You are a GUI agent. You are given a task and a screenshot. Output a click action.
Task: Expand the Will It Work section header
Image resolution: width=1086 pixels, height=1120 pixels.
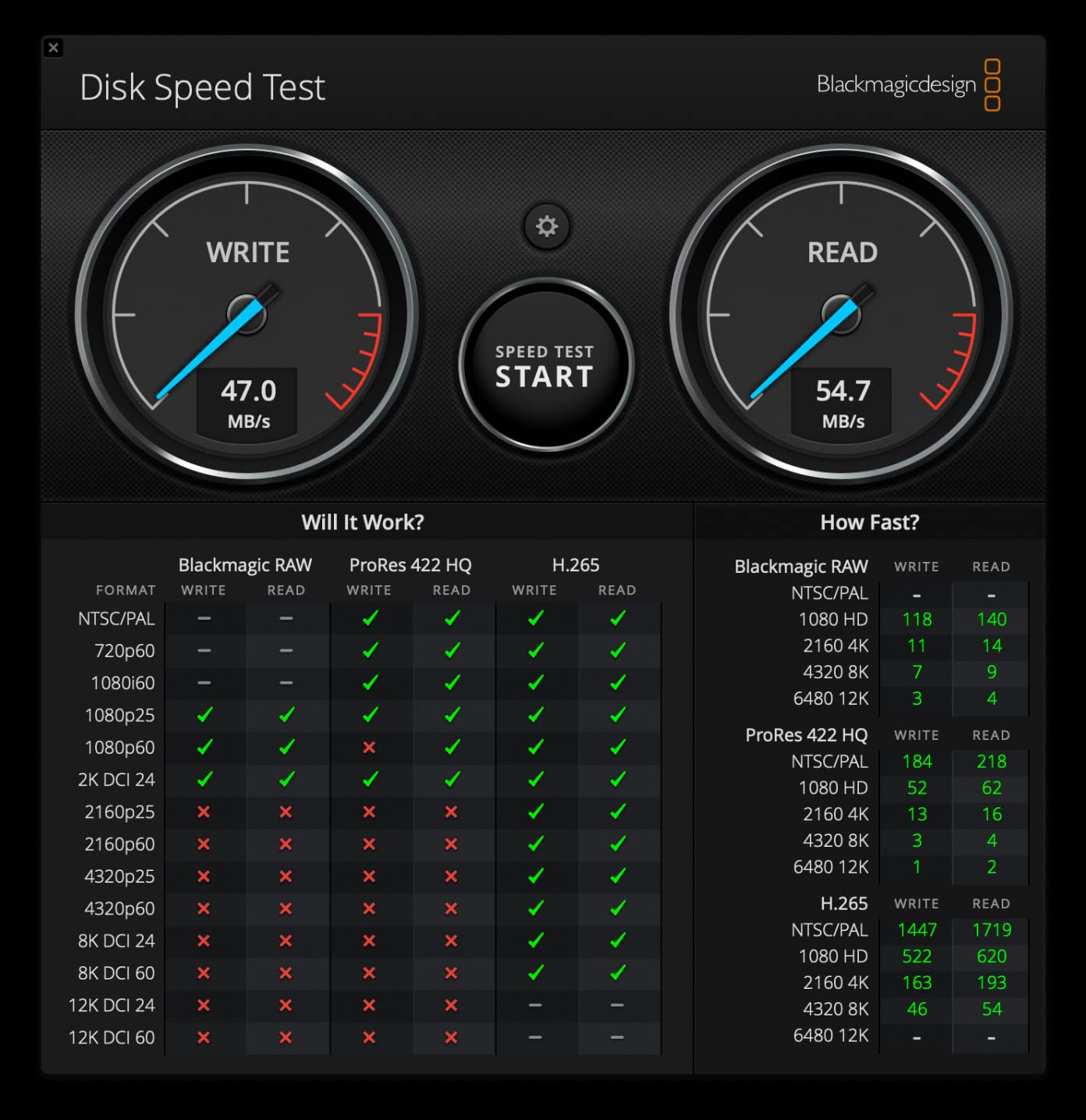364,522
